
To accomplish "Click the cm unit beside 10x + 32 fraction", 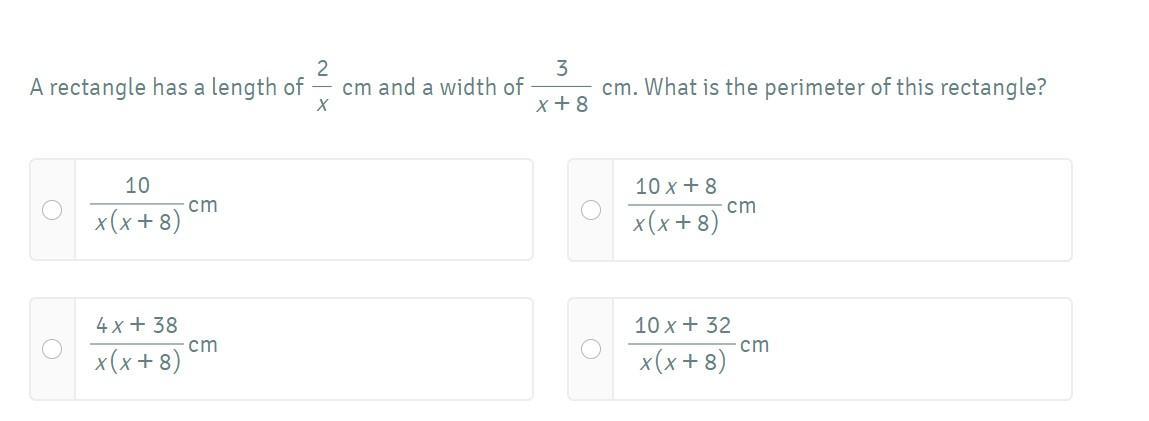I will (x=755, y=345).
